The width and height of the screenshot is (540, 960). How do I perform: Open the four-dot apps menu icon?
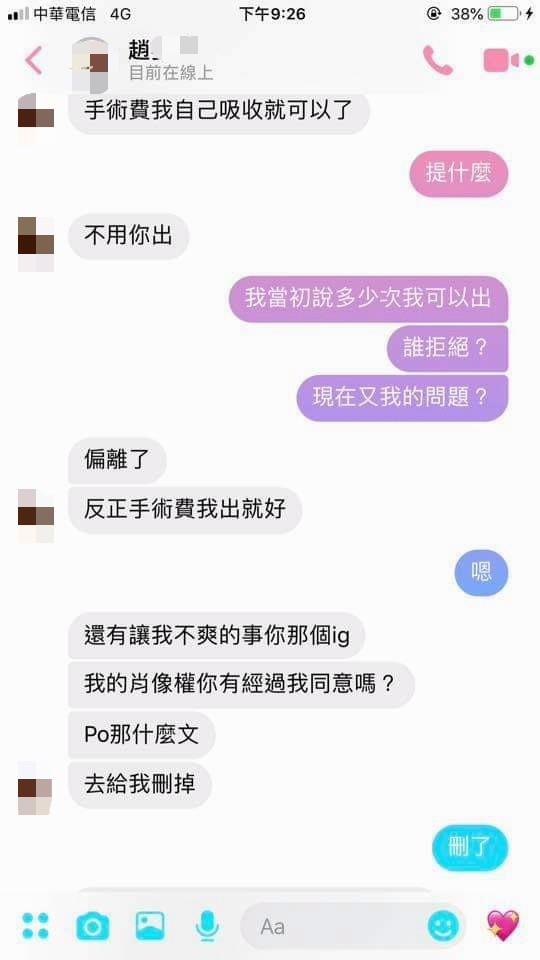(35, 926)
